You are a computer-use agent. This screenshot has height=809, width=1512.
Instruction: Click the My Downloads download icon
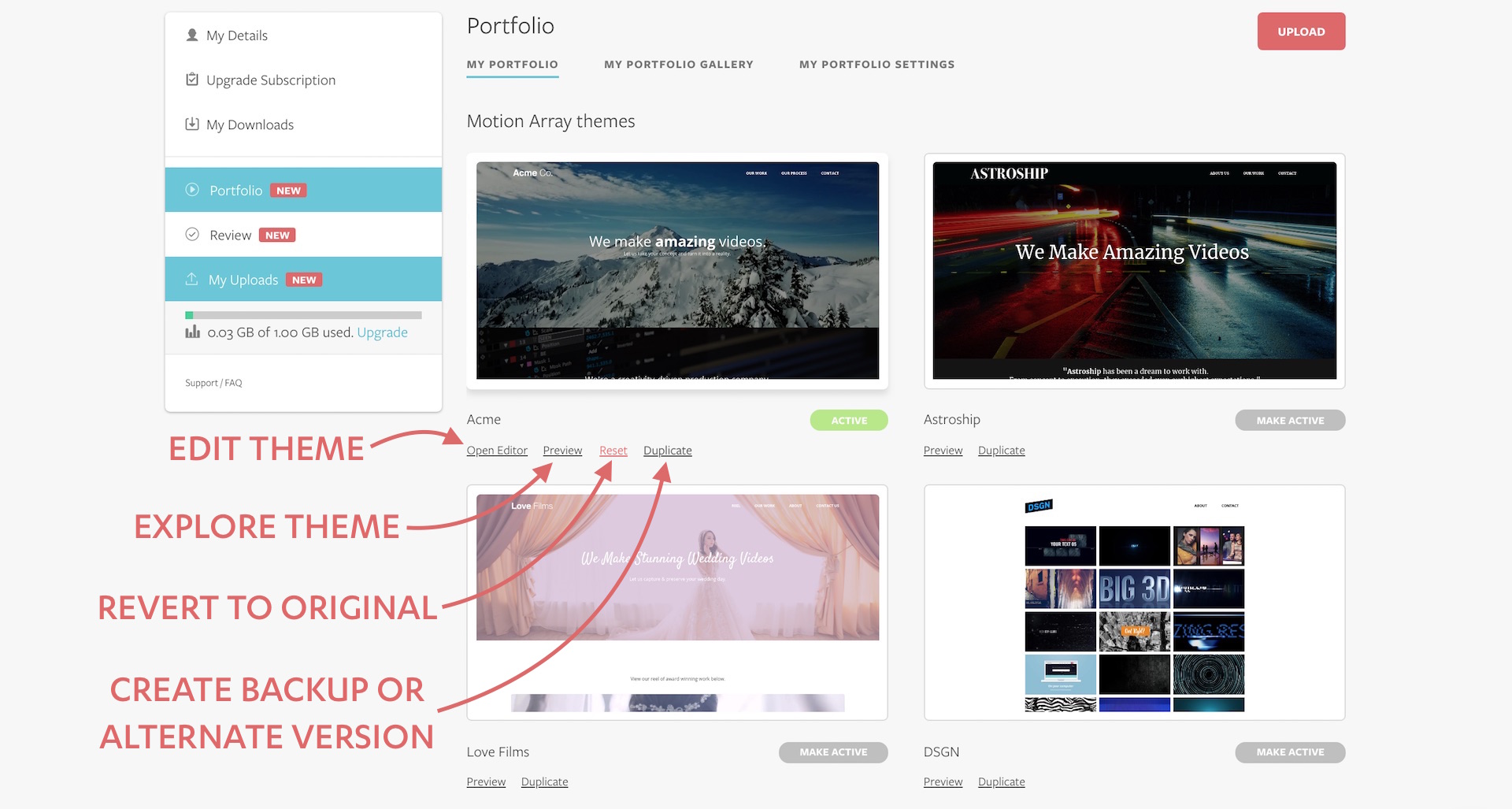click(x=191, y=124)
